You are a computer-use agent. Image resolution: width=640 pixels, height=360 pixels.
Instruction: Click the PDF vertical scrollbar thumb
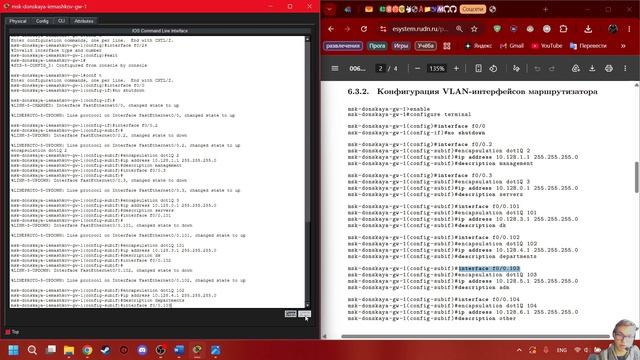click(x=637, y=177)
